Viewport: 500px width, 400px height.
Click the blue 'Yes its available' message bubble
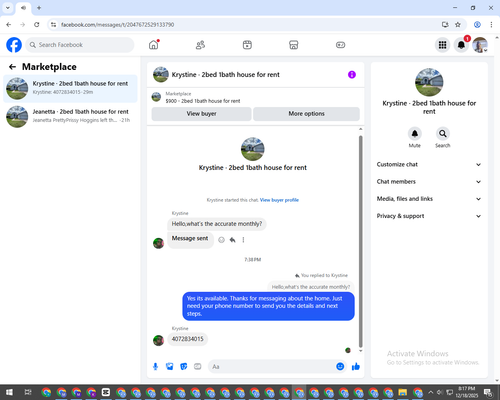[x=268, y=306]
